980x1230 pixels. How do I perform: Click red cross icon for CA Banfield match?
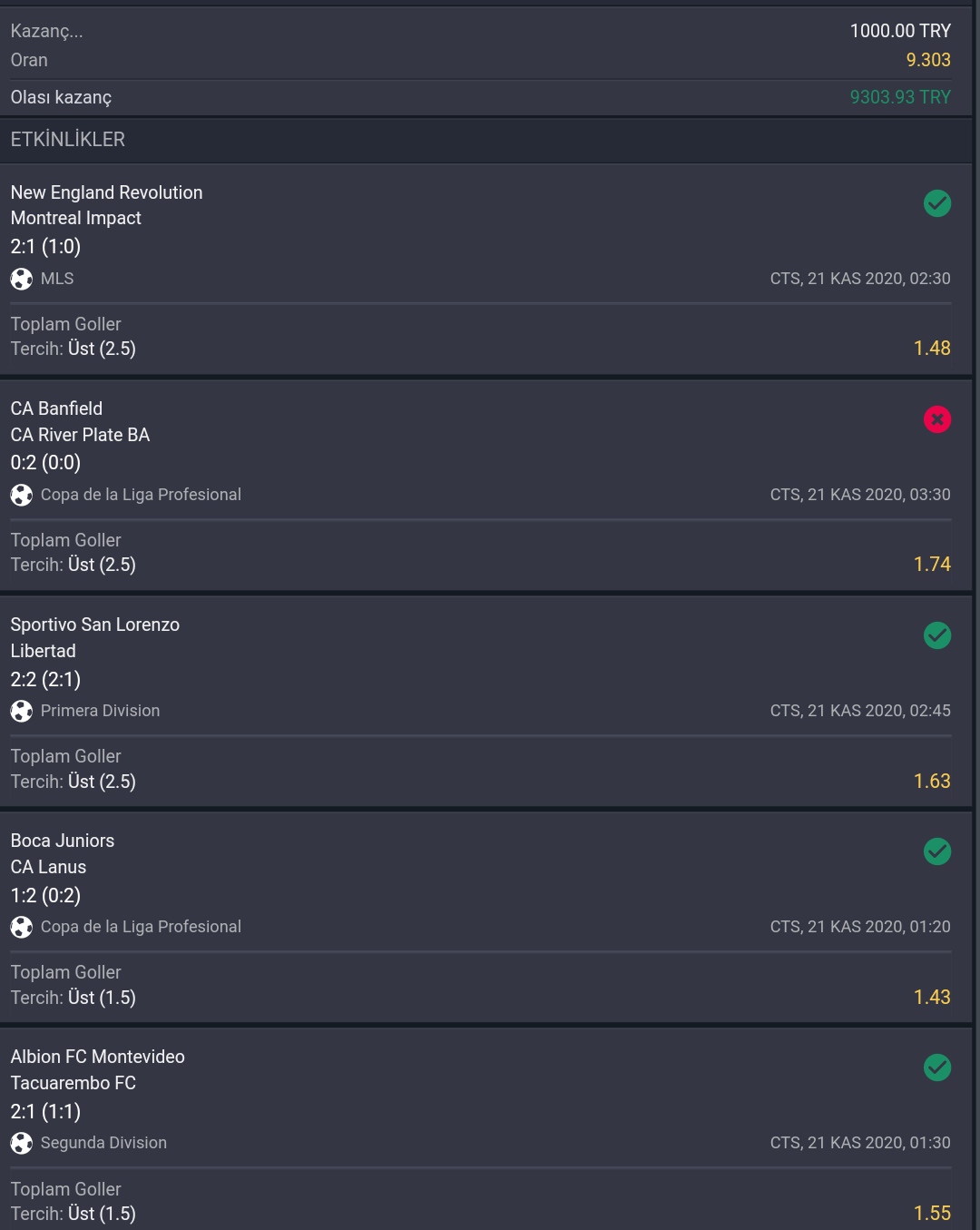tap(937, 419)
